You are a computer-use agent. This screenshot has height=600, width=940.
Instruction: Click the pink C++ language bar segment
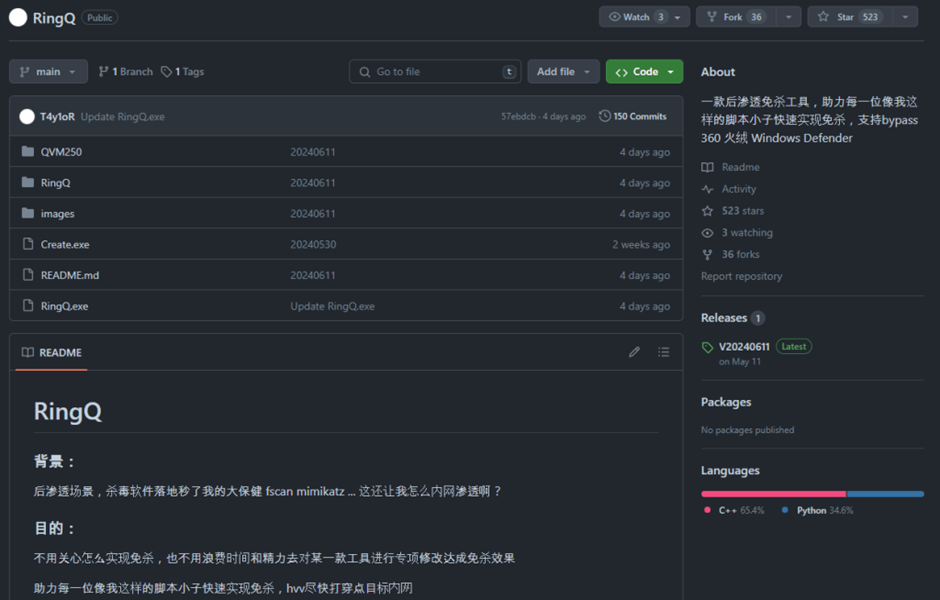click(x=773, y=494)
